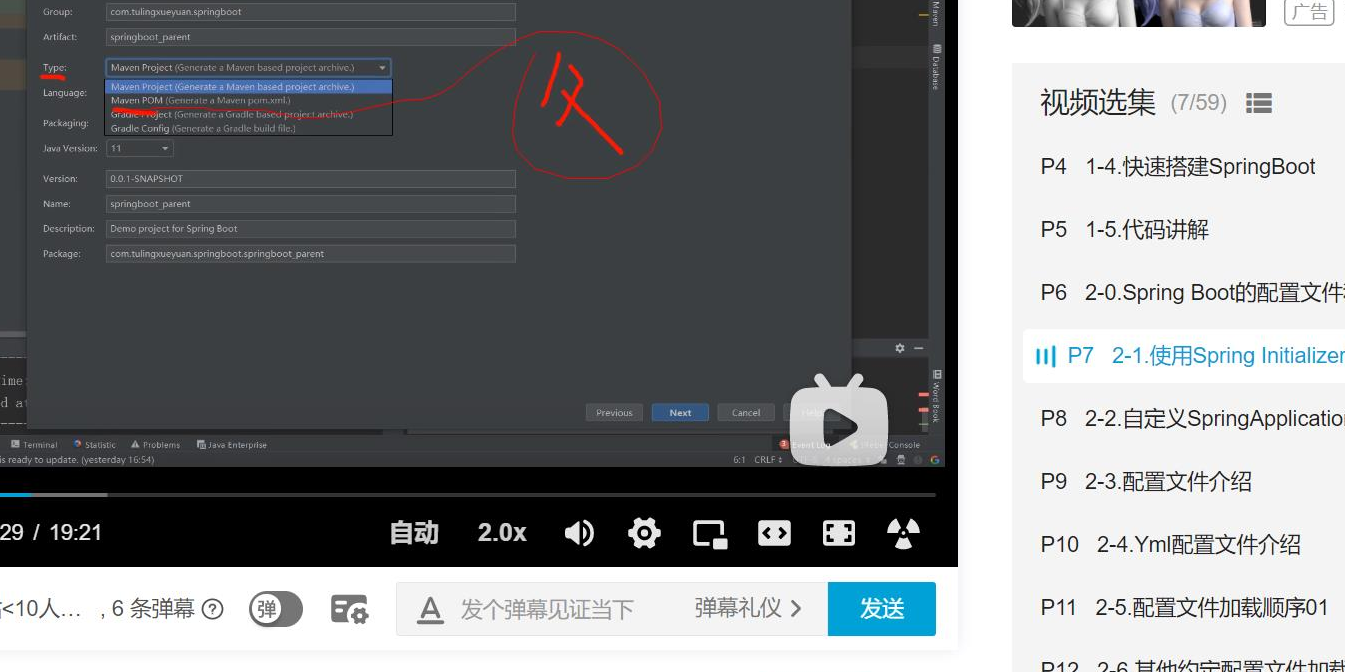Click the 发送 button
This screenshot has width=1345, height=672.
click(882, 609)
